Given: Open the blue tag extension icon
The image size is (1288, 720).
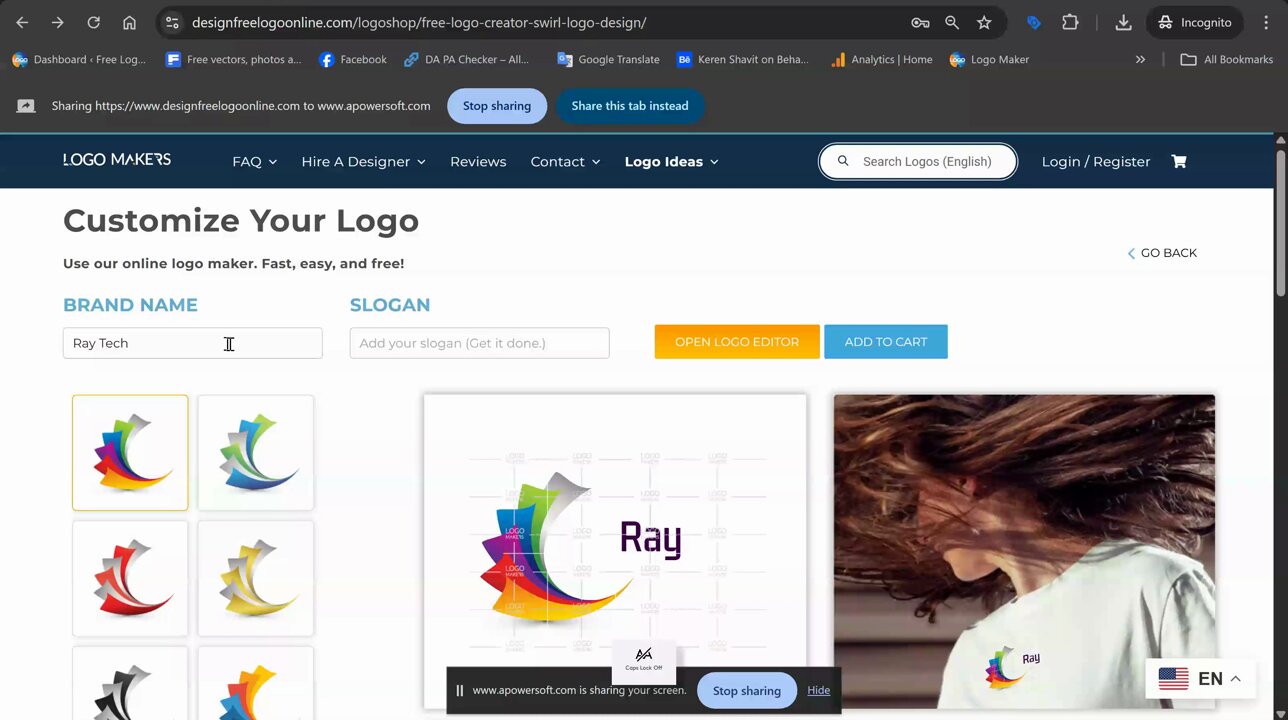Looking at the screenshot, I should coord(1034,22).
